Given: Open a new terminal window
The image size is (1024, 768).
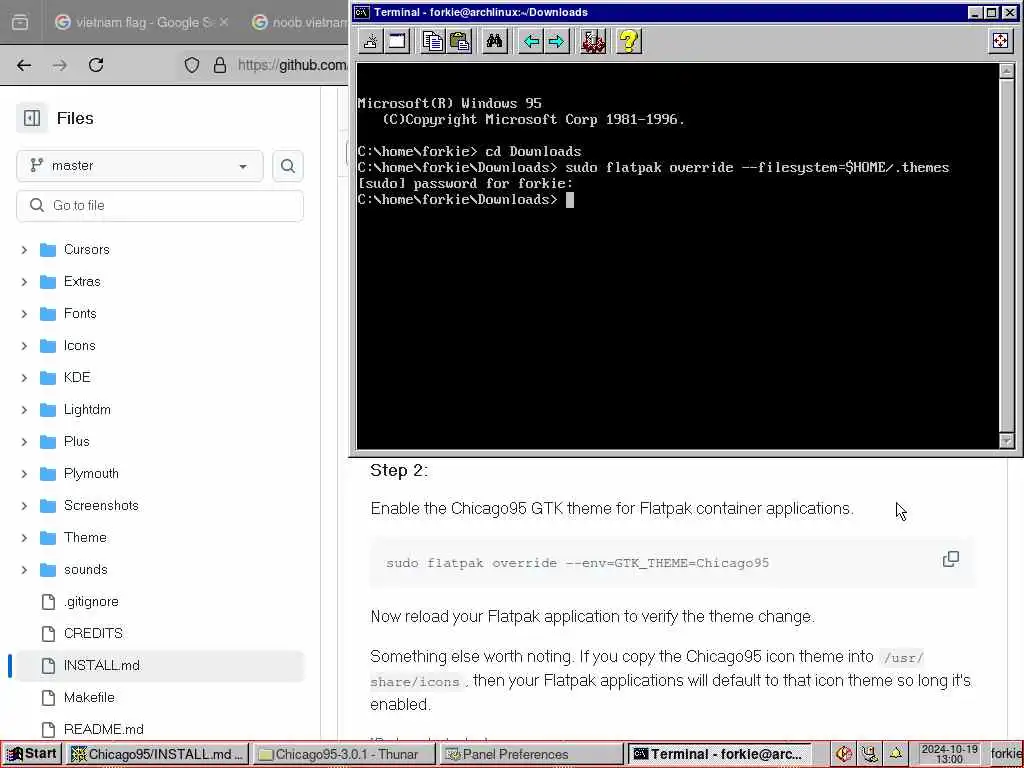Looking at the screenshot, I should [x=396, y=41].
